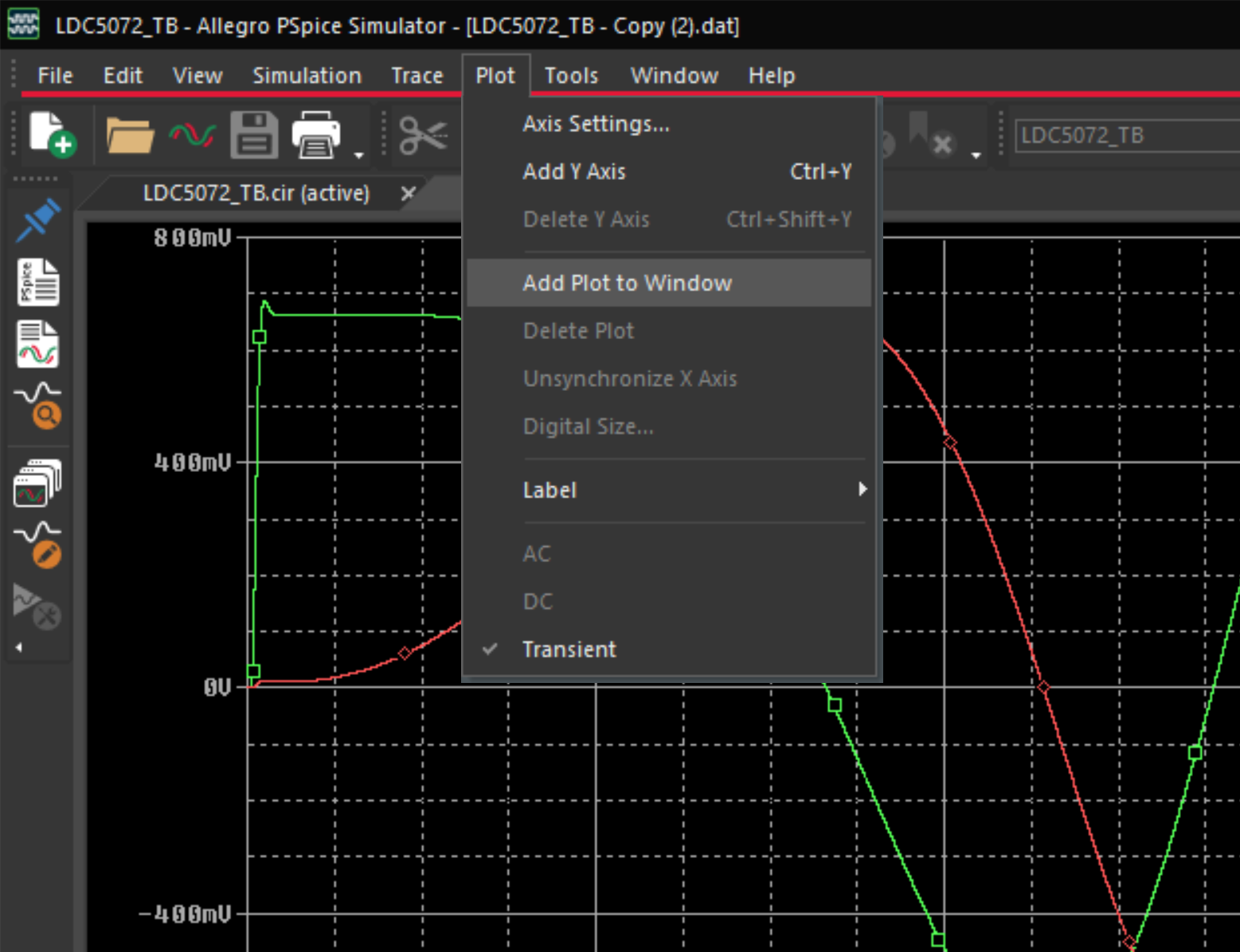The width and height of the screenshot is (1240, 952).
Task: Click the view simulation output file icon
Action: (x=37, y=343)
